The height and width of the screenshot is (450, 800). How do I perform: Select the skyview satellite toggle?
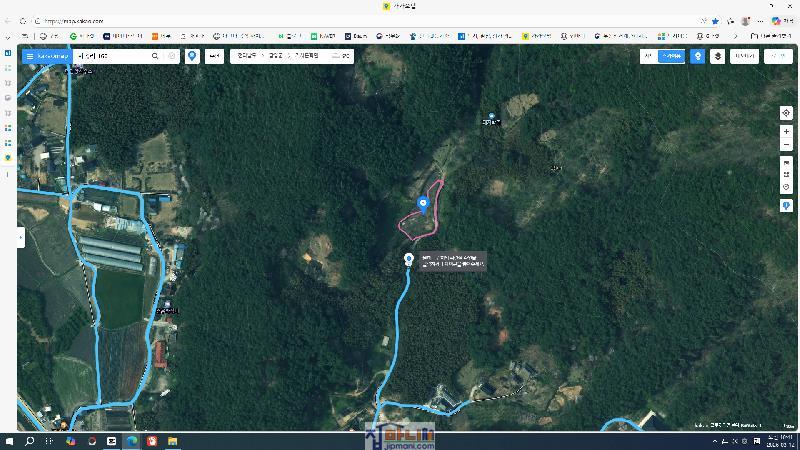click(672, 57)
